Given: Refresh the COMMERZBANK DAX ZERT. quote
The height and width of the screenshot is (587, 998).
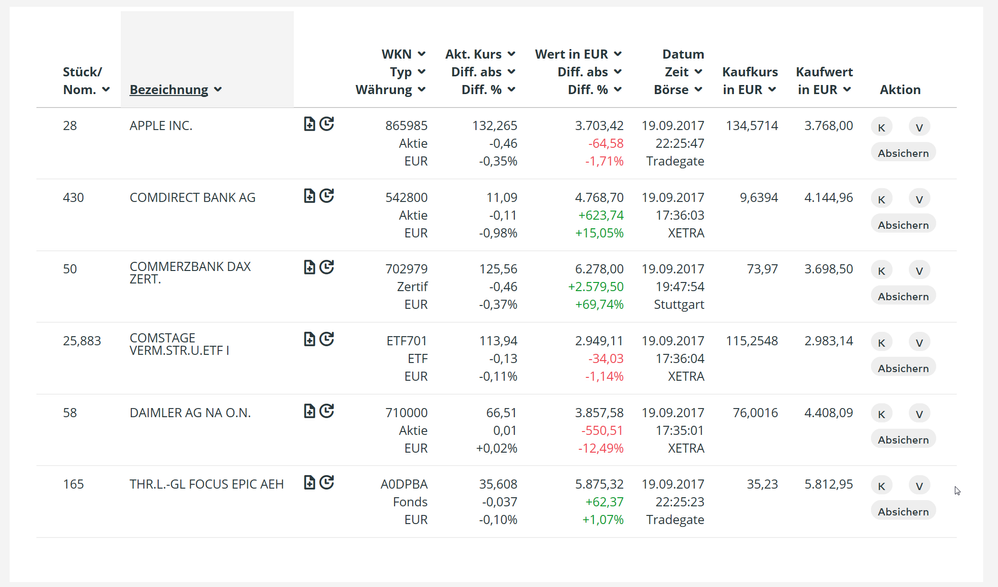Looking at the screenshot, I should (x=327, y=267).
